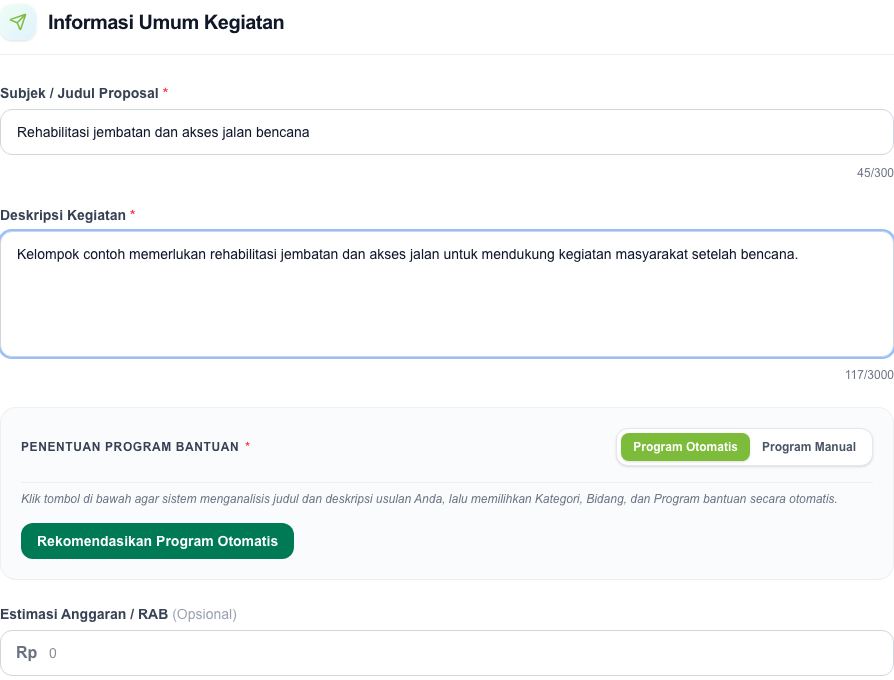
Task: Click the paper plane icon beside Informasi Umum Kegiatan
Action: [x=18, y=22]
